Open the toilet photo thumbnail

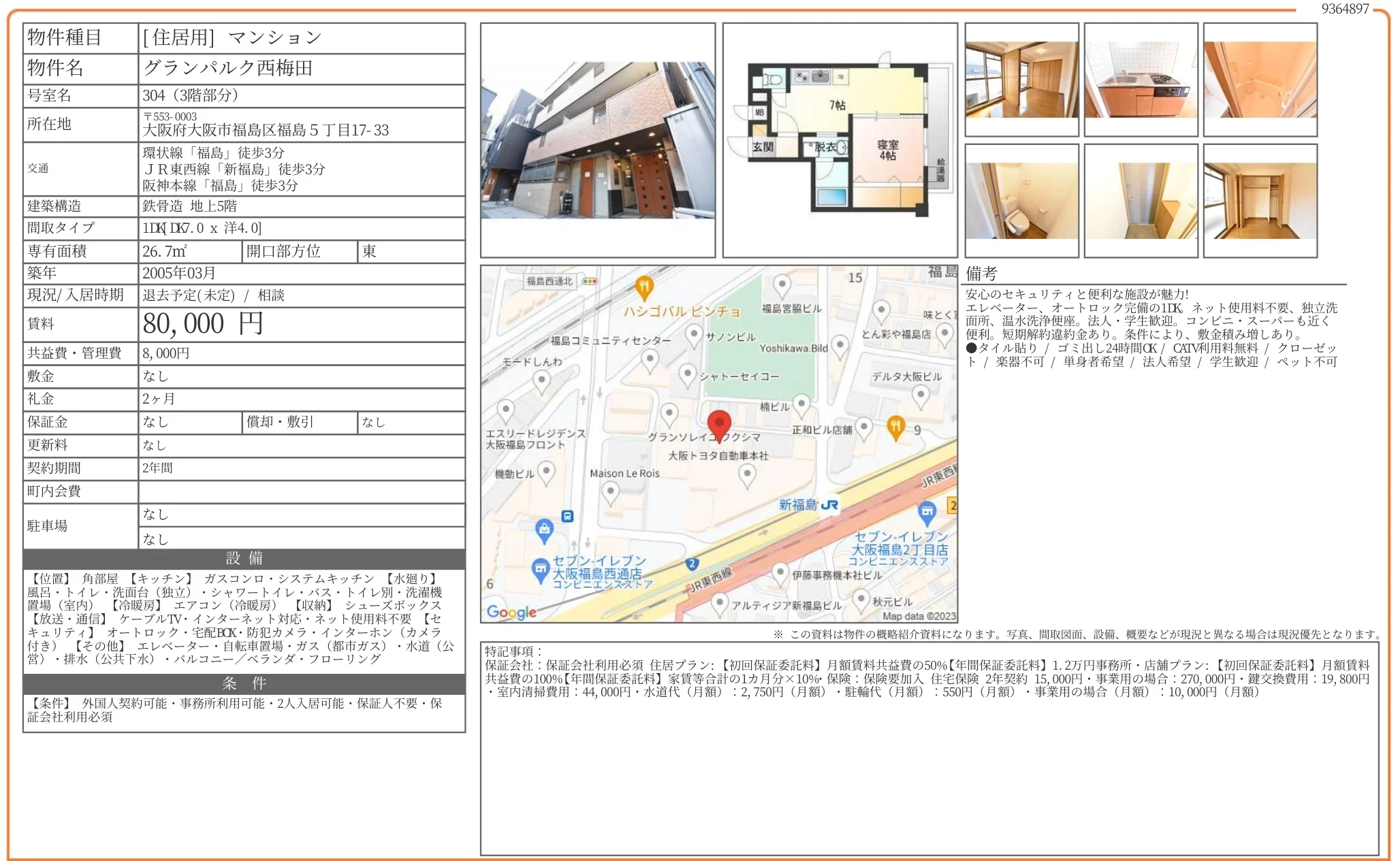[x=1021, y=201]
